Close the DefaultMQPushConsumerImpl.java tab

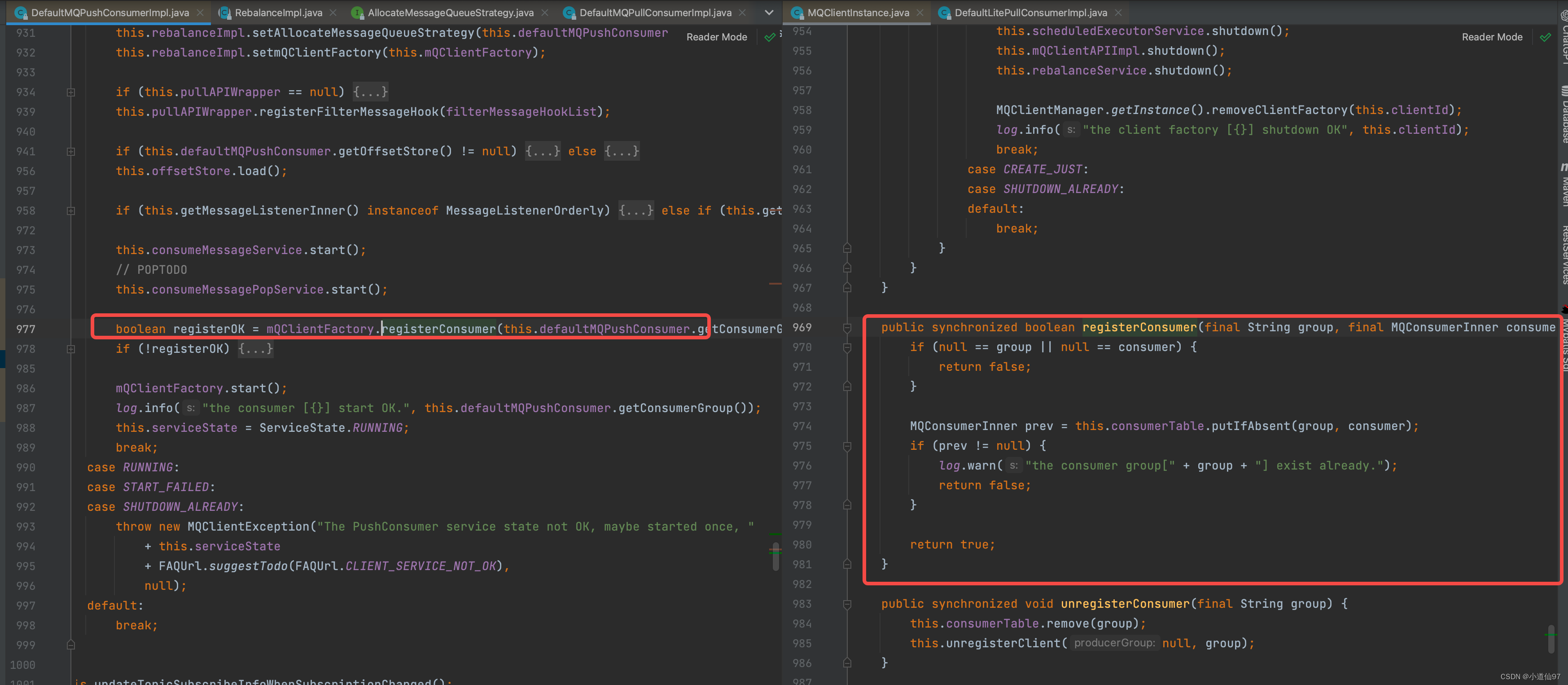[x=200, y=12]
